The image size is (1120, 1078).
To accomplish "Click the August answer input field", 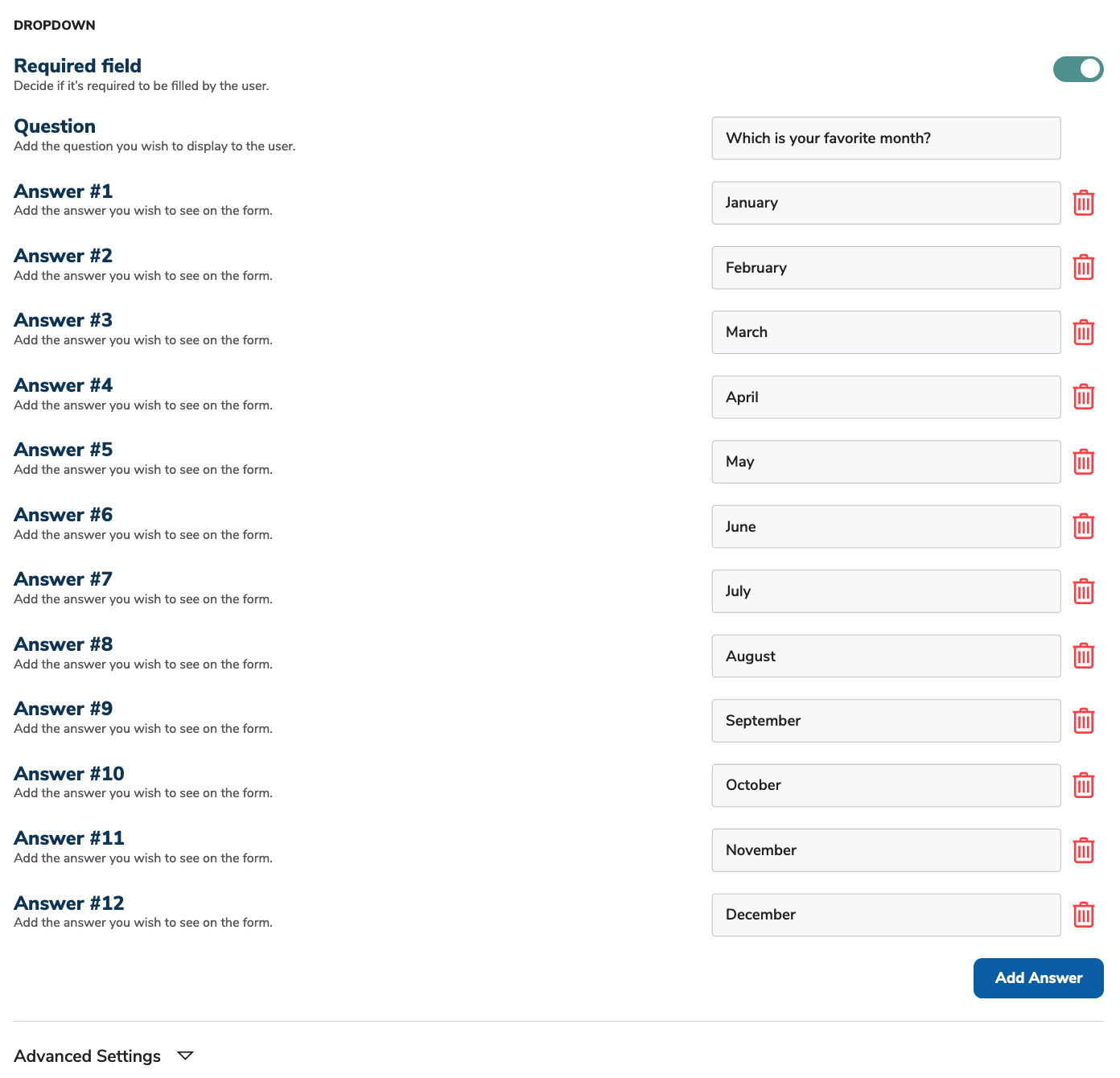I will click(885, 656).
